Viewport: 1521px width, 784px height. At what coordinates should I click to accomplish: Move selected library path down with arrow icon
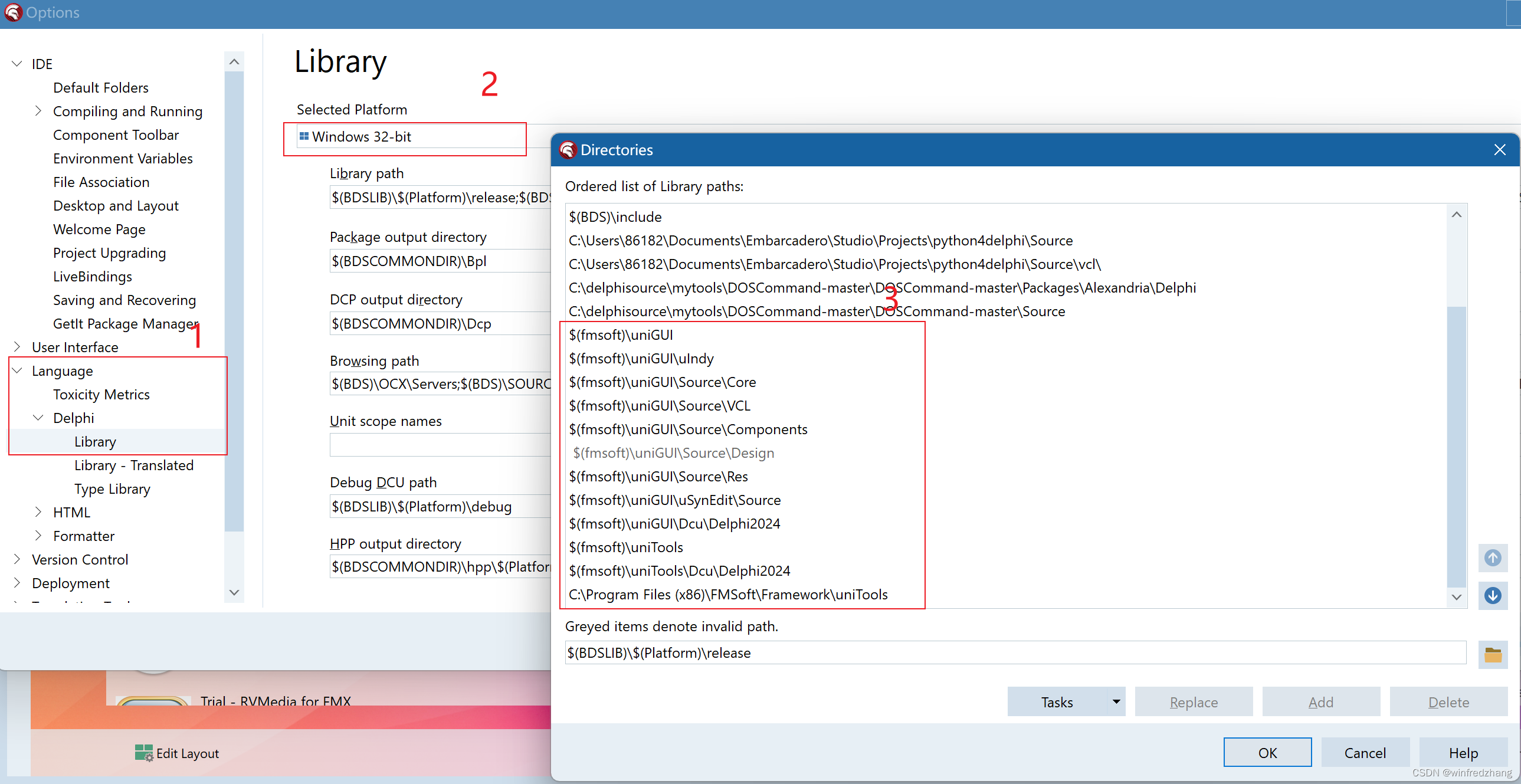pyautogui.click(x=1492, y=595)
